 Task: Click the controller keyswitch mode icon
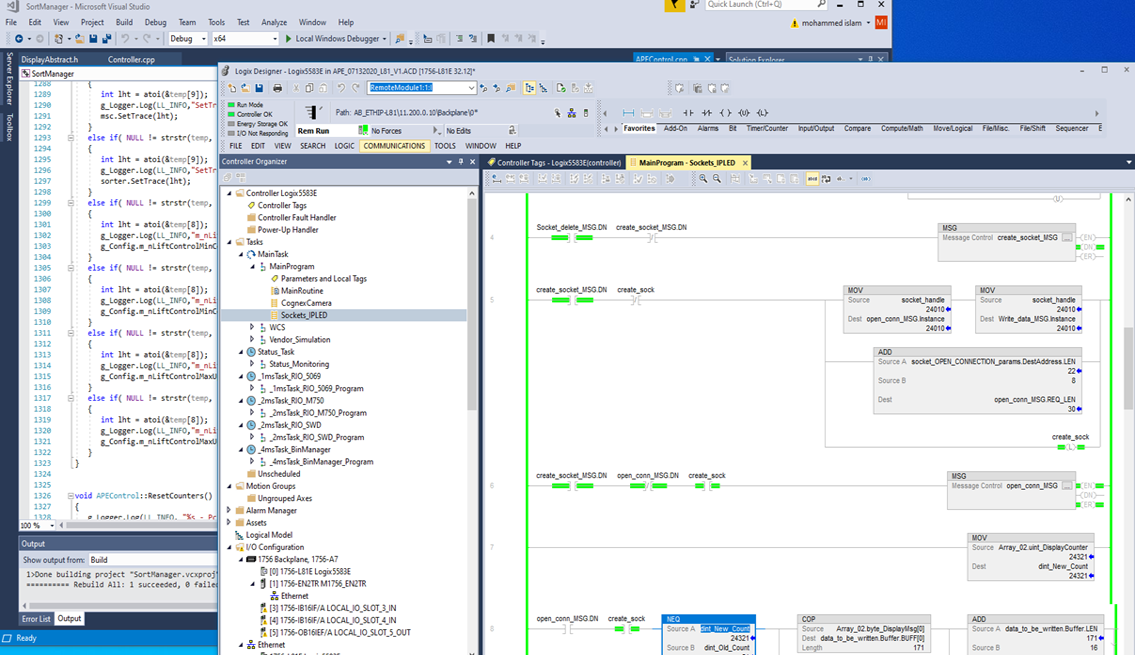pyautogui.click(x=311, y=112)
